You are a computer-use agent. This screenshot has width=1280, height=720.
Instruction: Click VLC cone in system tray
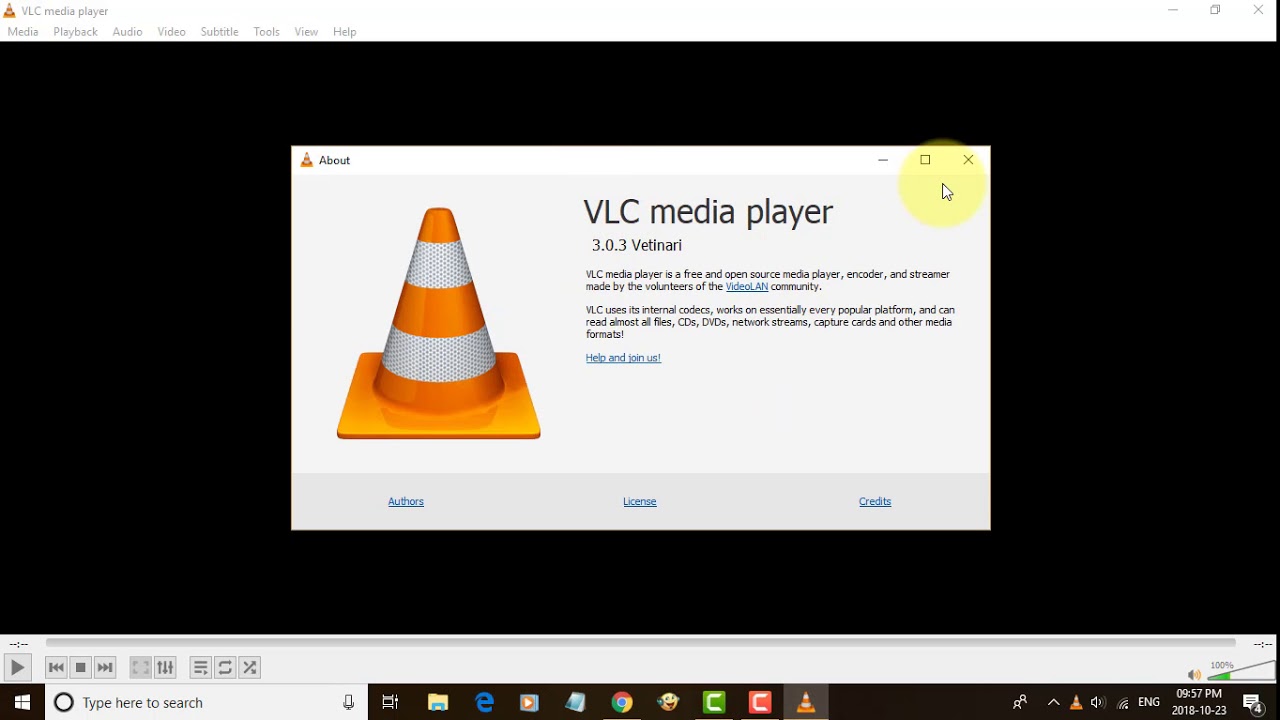1076,703
